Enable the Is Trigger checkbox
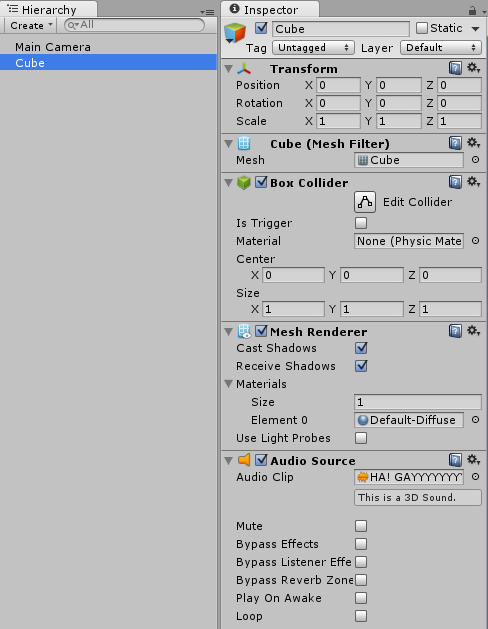 tap(361, 223)
